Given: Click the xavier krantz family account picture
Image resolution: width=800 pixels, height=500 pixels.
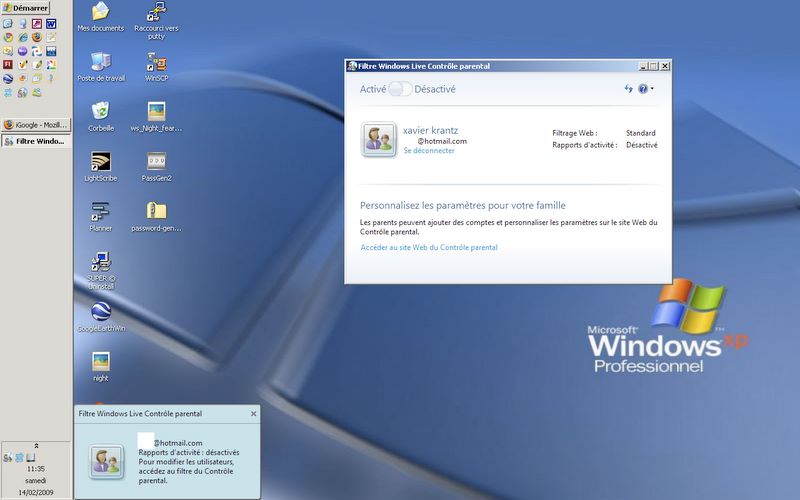Looking at the screenshot, I should coord(379,139).
